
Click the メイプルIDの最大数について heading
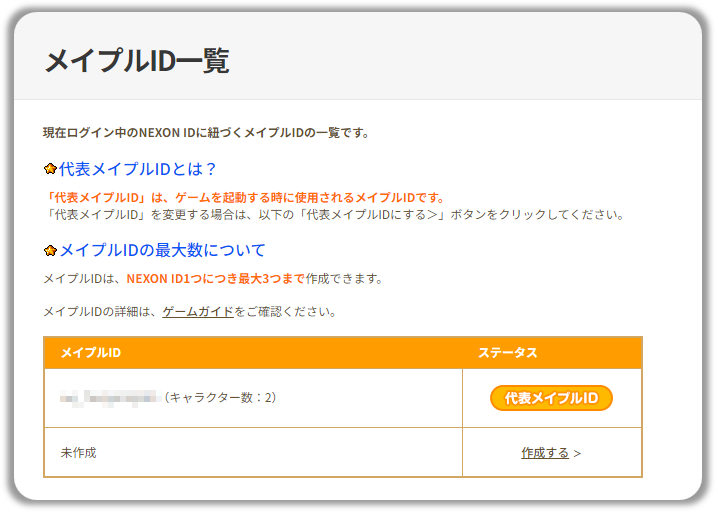pyautogui.click(x=162, y=250)
